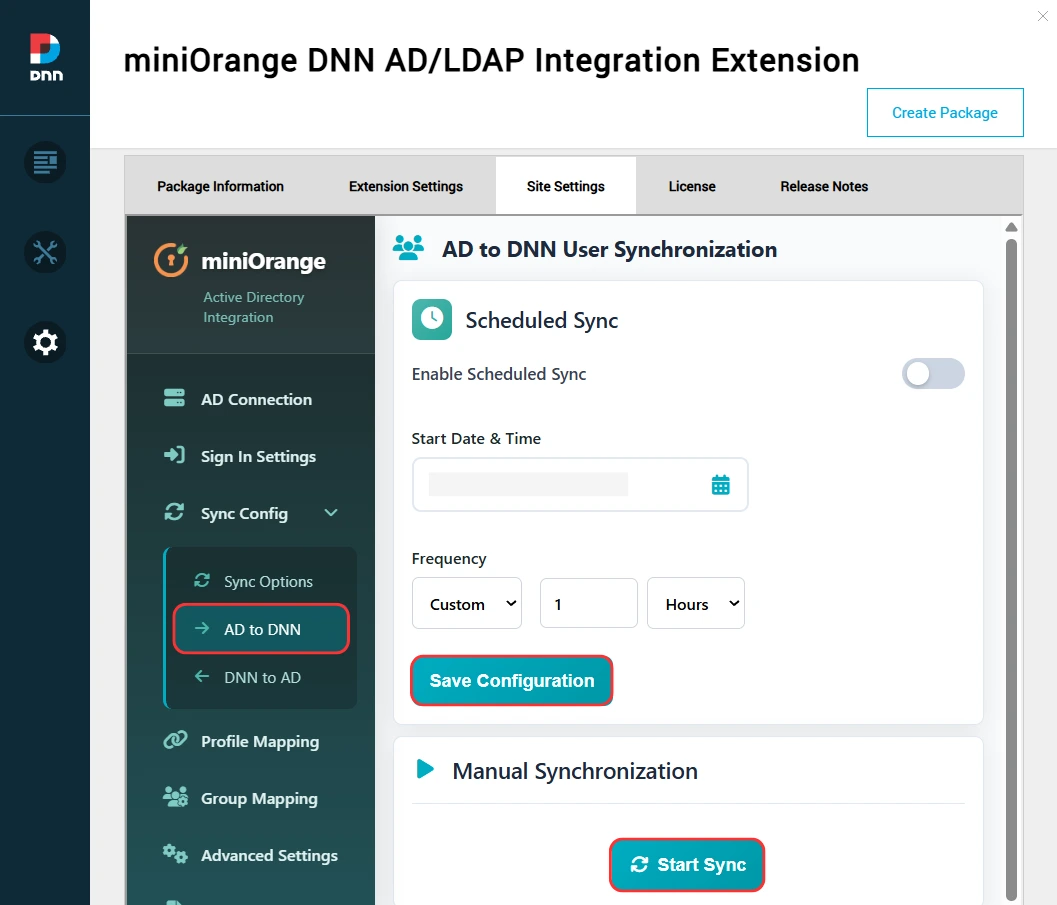1057x905 pixels.
Task: Open the Hours unit dropdown
Action: [696, 603]
